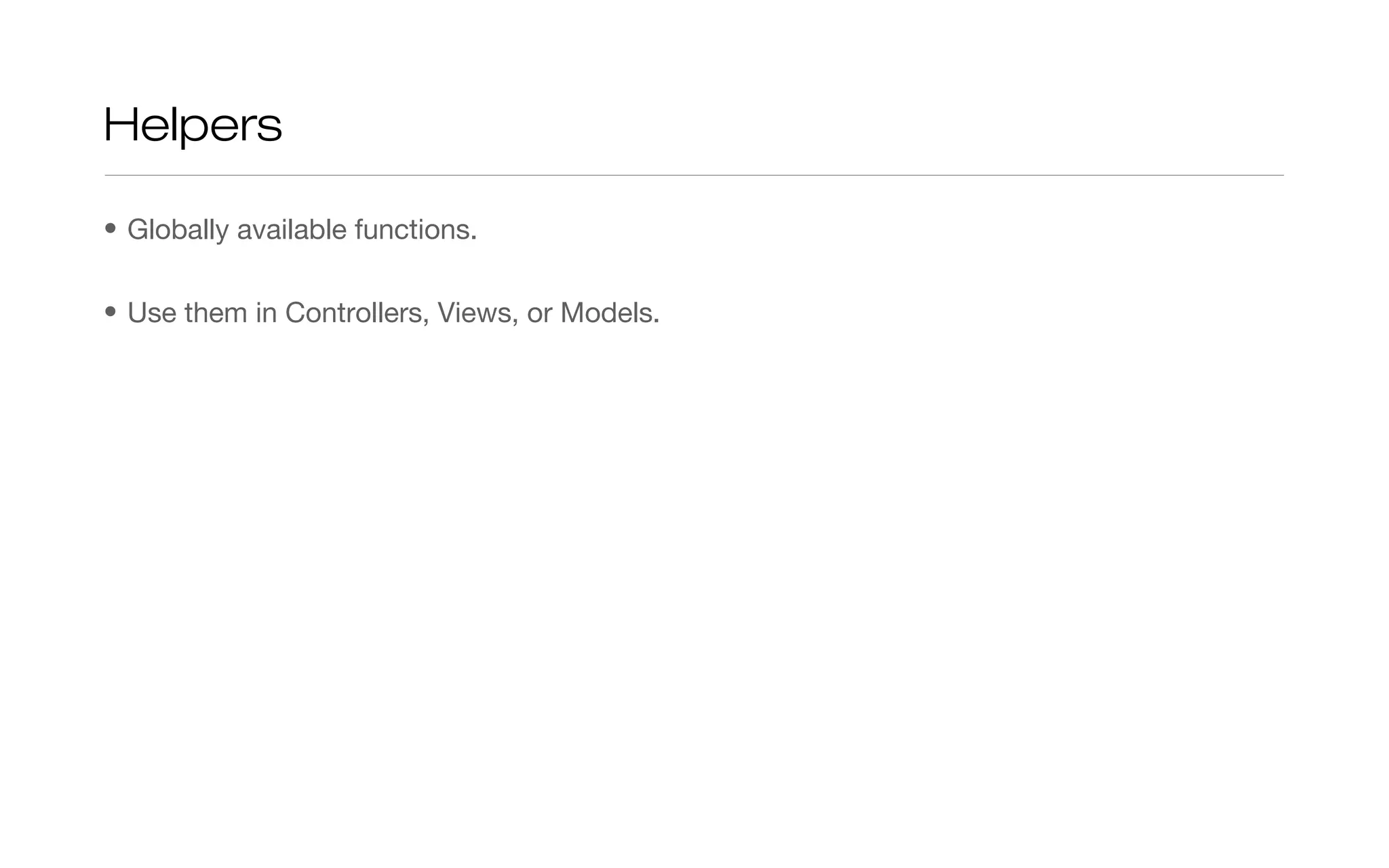Click the word "Models." in second bullet
1389x868 pixels.
click(x=610, y=313)
